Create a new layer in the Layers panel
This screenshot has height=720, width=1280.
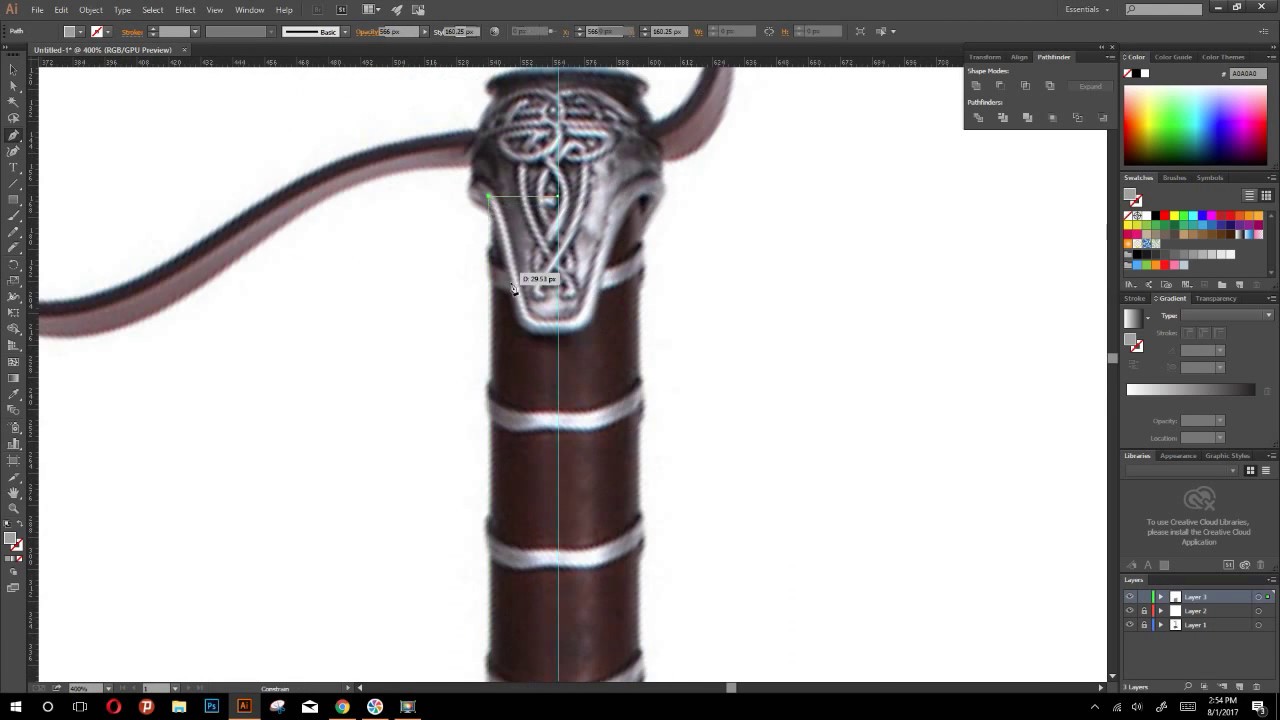(1240, 686)
